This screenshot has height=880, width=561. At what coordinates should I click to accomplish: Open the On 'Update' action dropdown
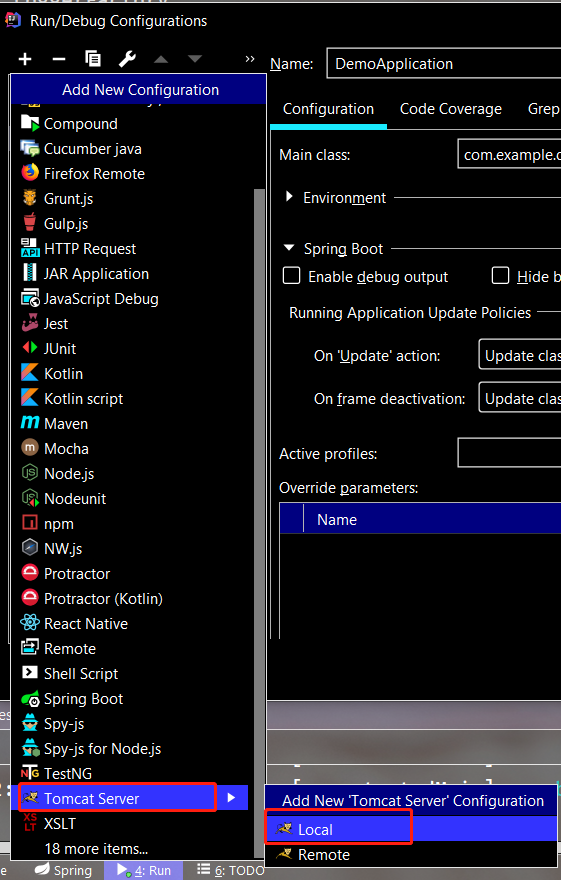(x=519, y=355)
